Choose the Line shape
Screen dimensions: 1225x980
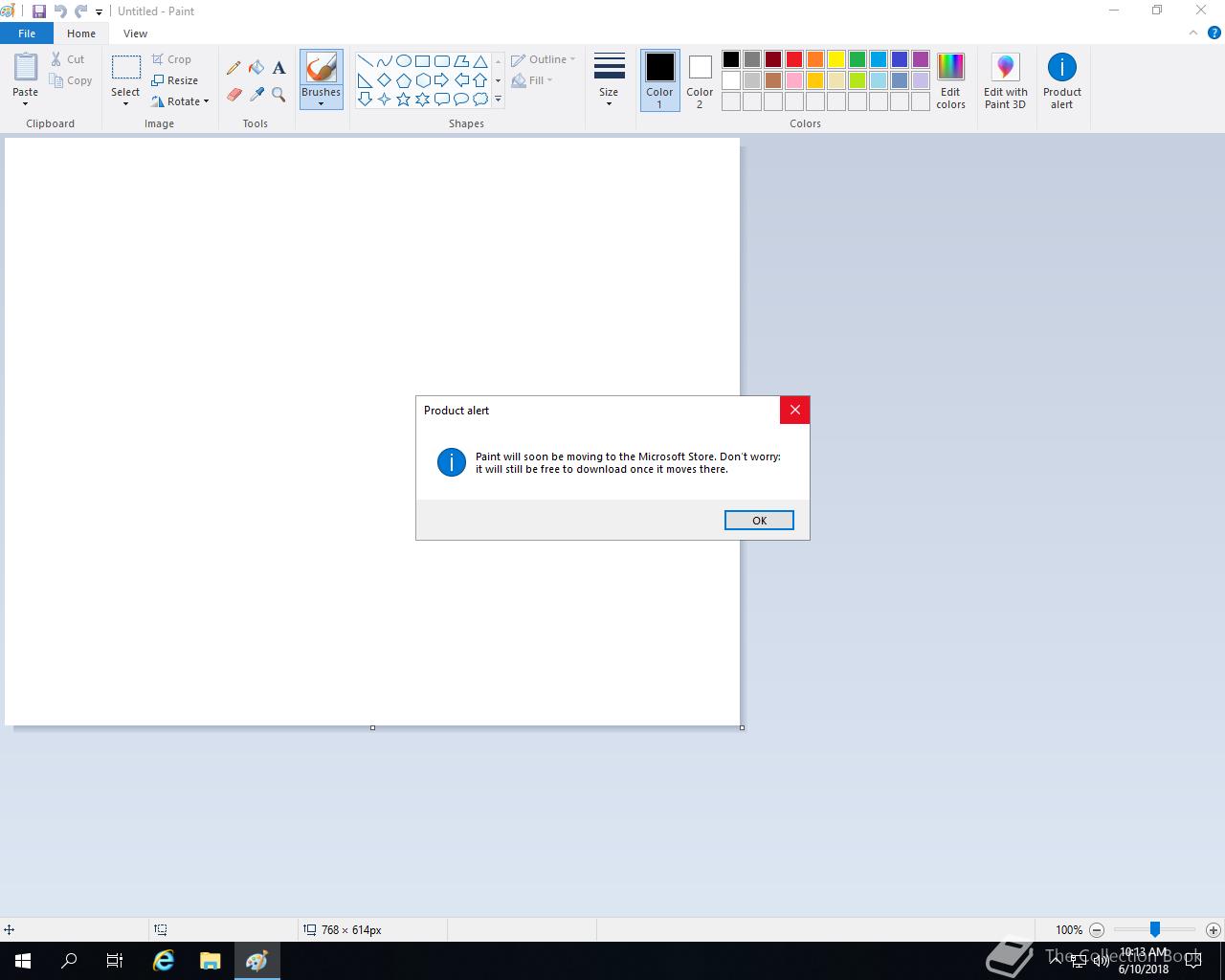(x=365, y=61)
